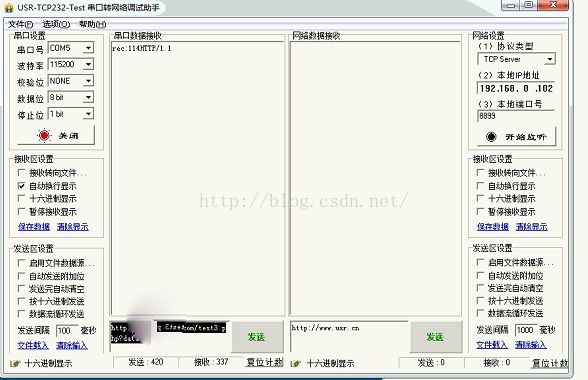Click the serial side 发送 send button
The image size is (588, 380).
point(257,337)
